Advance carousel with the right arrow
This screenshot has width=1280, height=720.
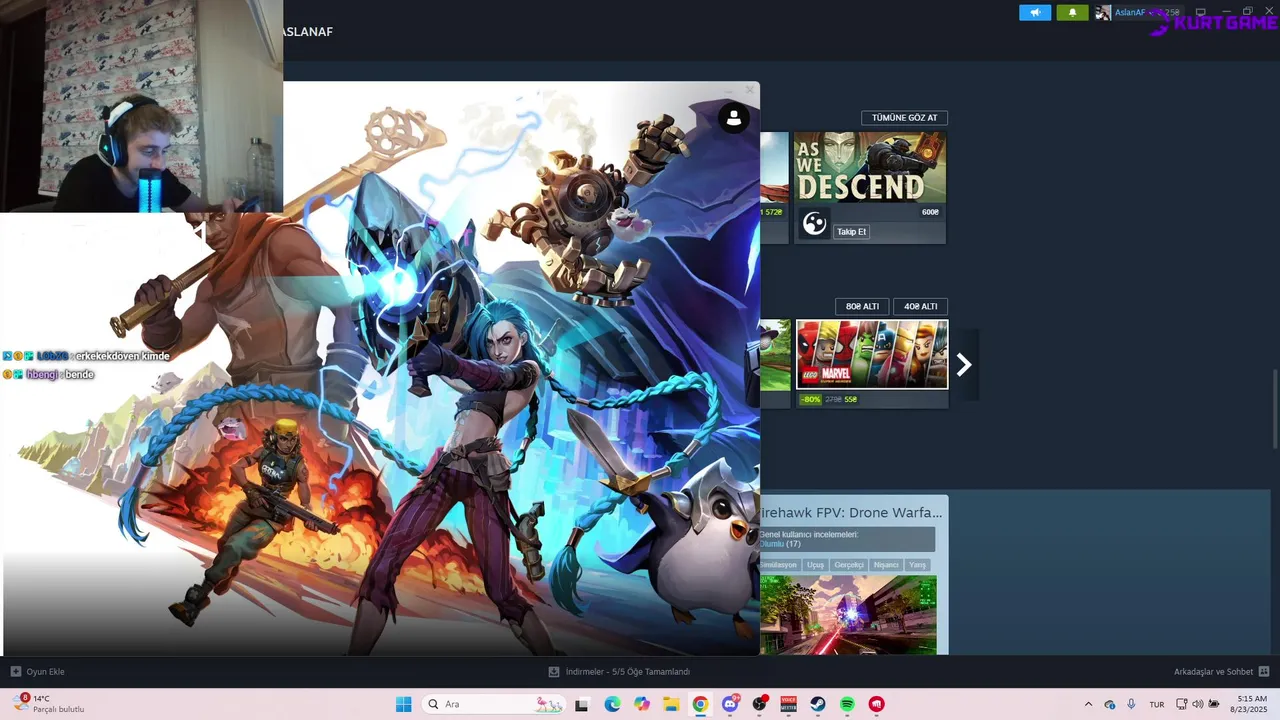point(964,365)
